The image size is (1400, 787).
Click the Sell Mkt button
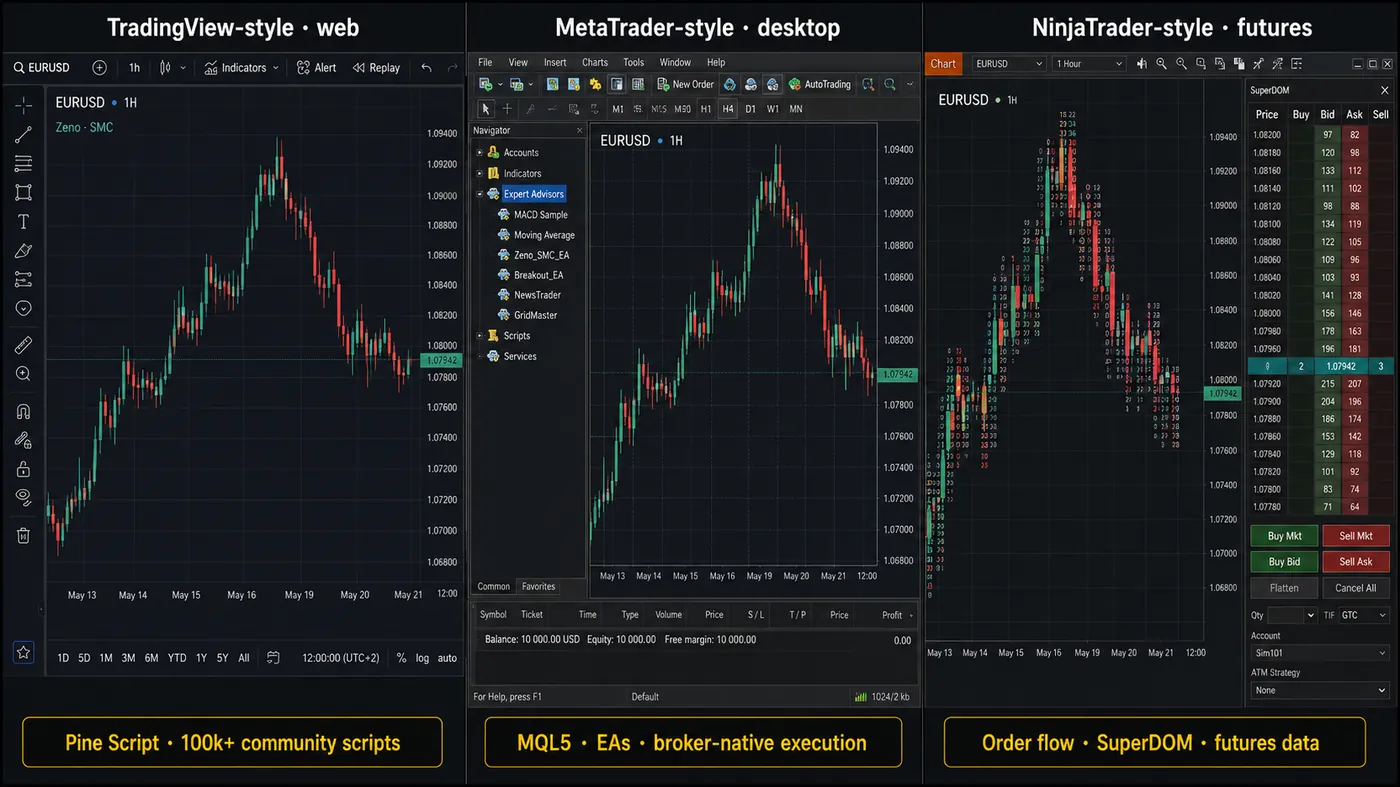[x=1356, y=536]
